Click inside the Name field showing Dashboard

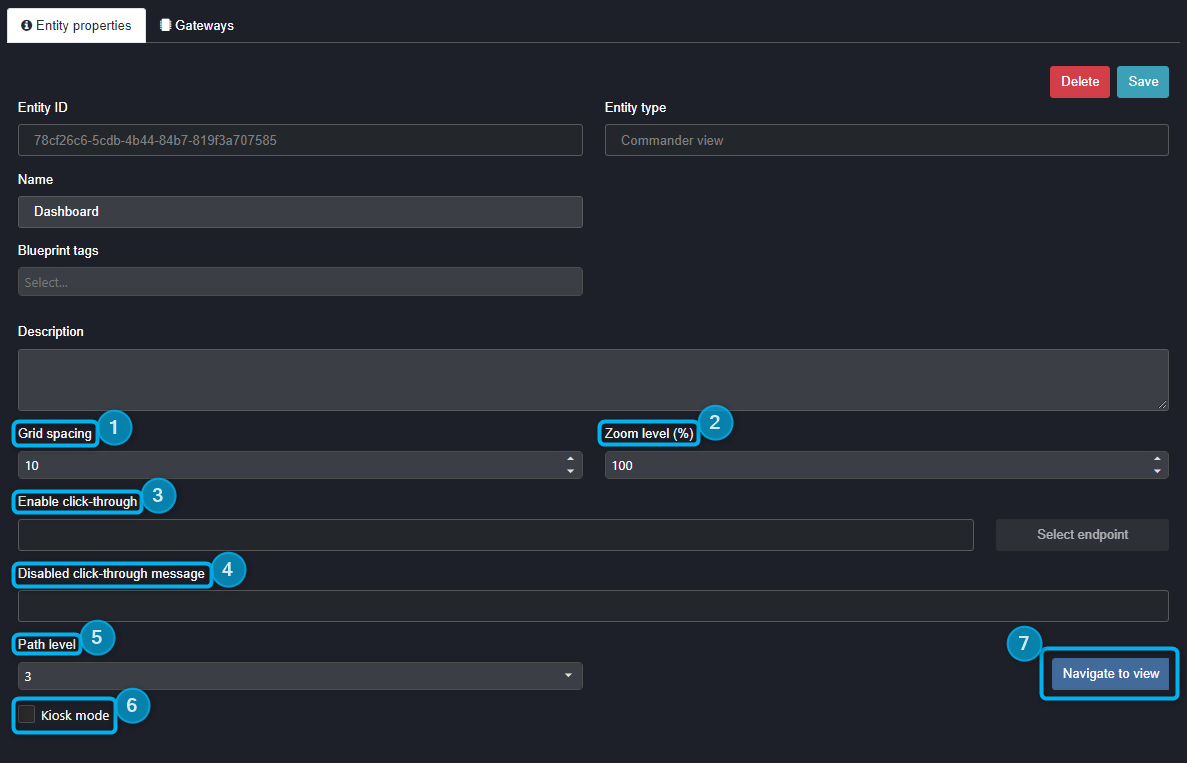tap(300, 211)
